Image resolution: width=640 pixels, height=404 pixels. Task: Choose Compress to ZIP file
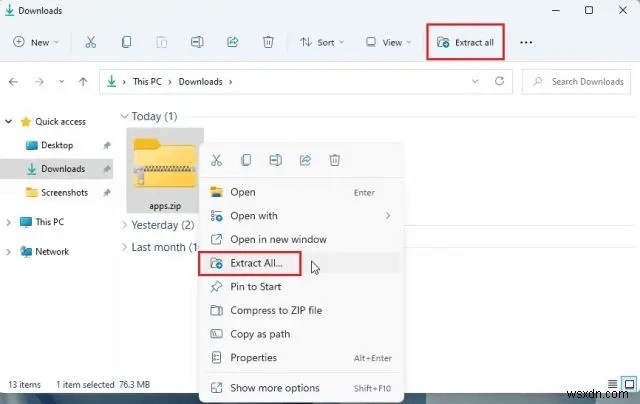tap(301, 310)
